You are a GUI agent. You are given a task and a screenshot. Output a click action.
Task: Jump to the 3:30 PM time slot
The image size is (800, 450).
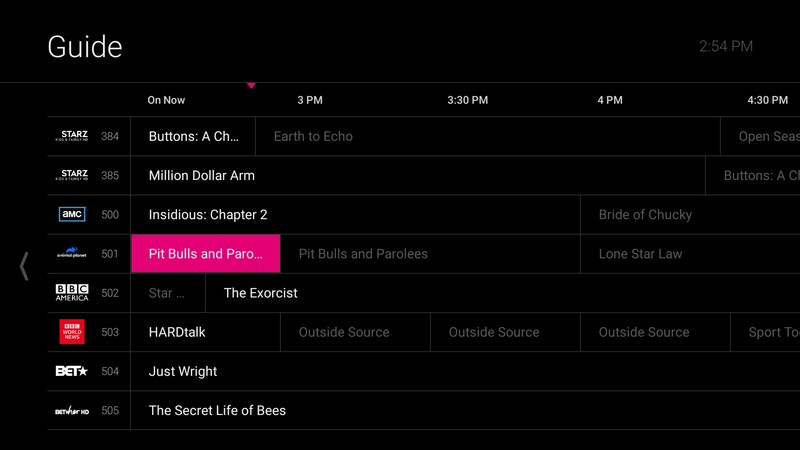point(467,100)
